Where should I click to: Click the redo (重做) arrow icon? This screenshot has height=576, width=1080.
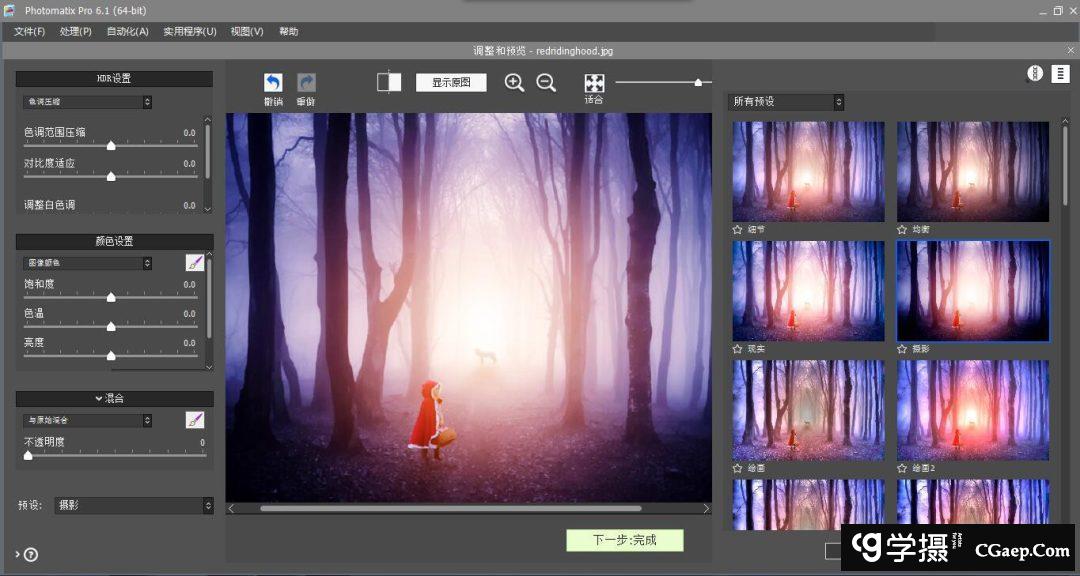coord(306,83)
